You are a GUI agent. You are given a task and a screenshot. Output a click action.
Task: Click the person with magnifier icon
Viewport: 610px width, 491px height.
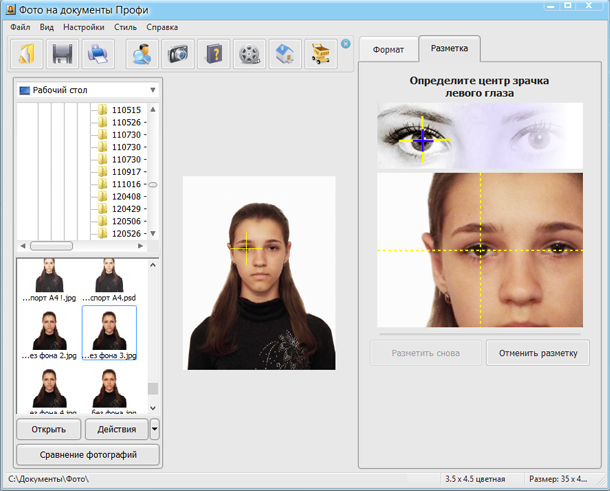[x=142, y=54]
